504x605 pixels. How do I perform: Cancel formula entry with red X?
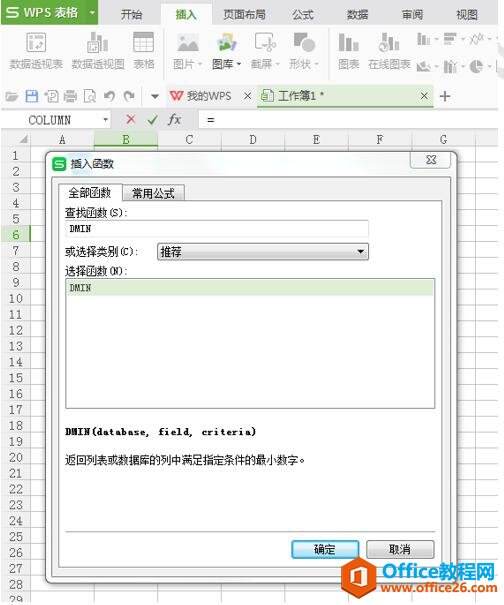pos(131,120)
